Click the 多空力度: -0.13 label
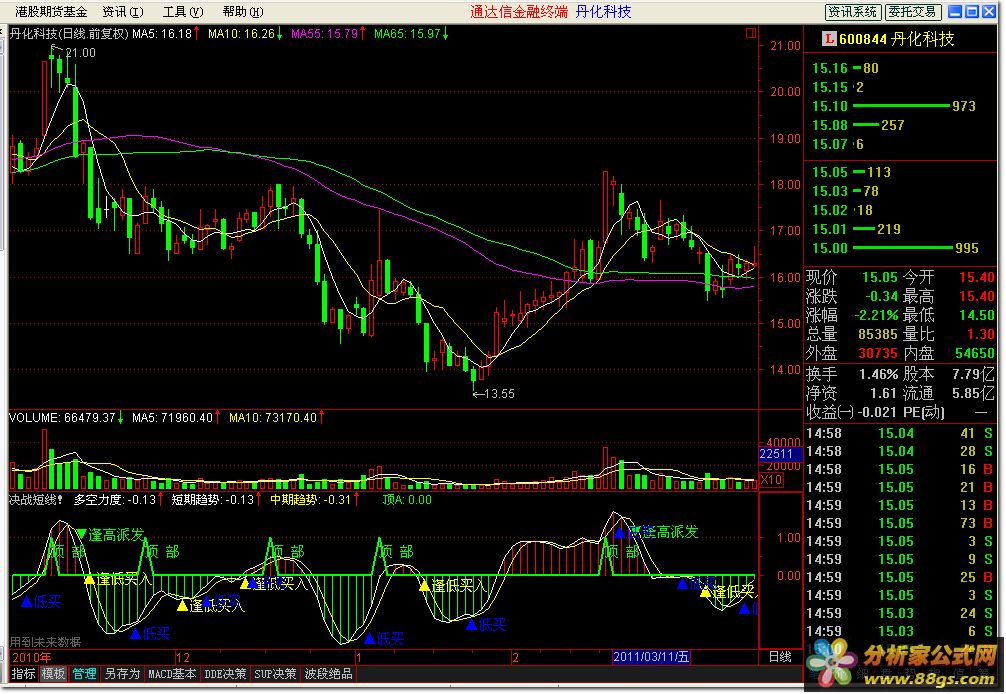The image size is (1006, 694). (x=115, y=500)
